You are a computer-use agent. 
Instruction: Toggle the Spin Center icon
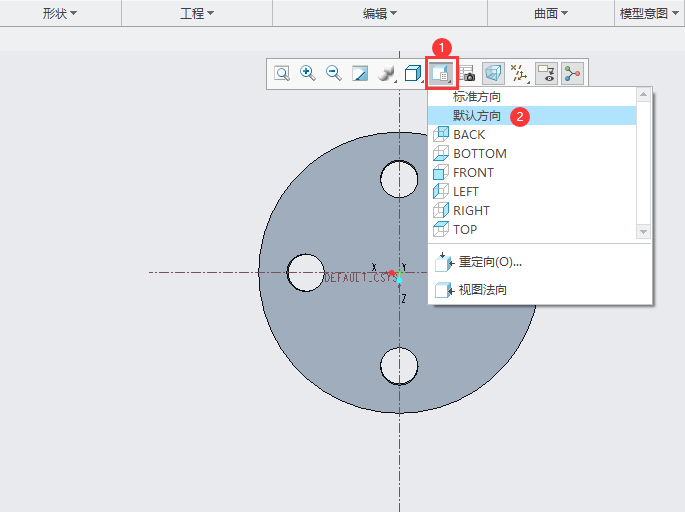pos(572,73)
